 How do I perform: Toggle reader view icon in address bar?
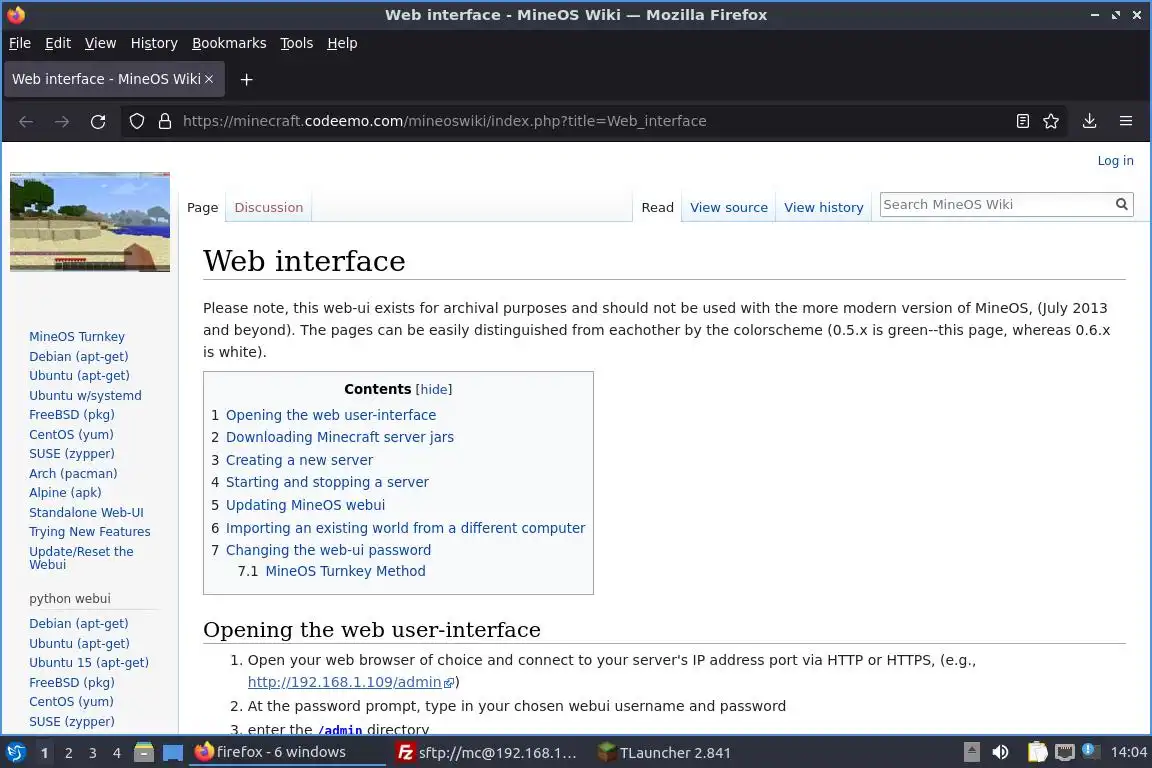(1023, 121)
